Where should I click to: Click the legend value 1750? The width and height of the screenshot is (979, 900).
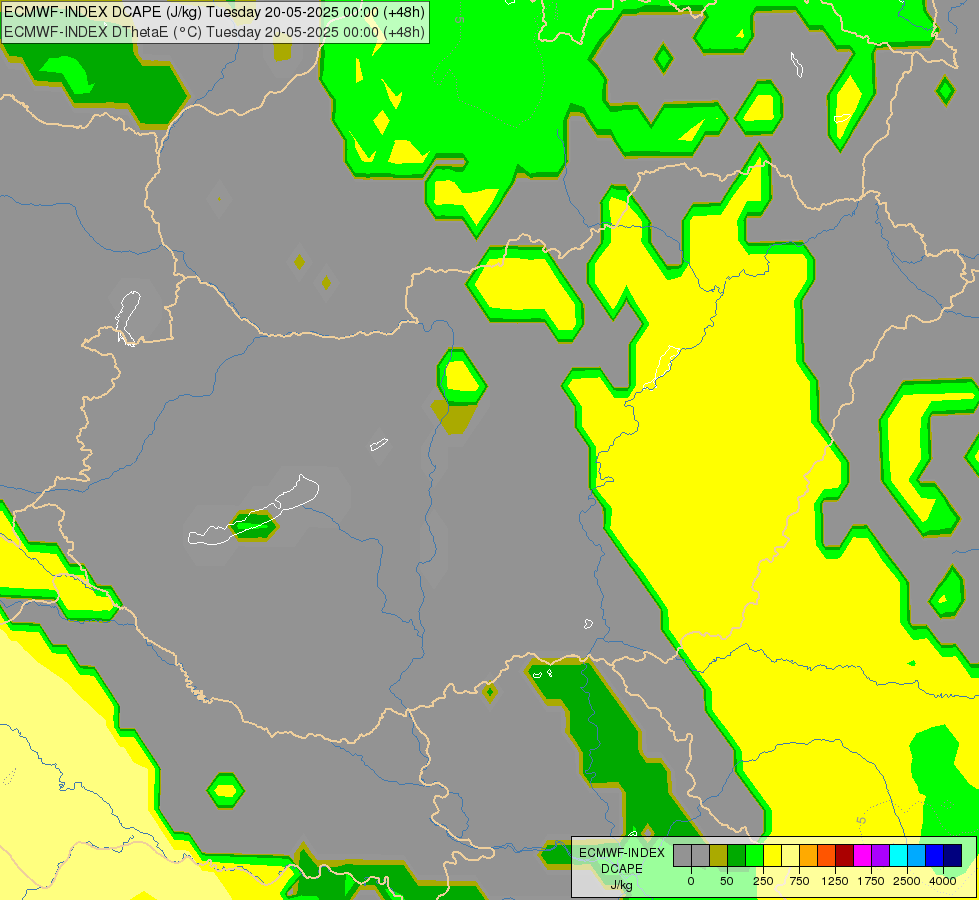pyautogui.click(x=871, y=881)
